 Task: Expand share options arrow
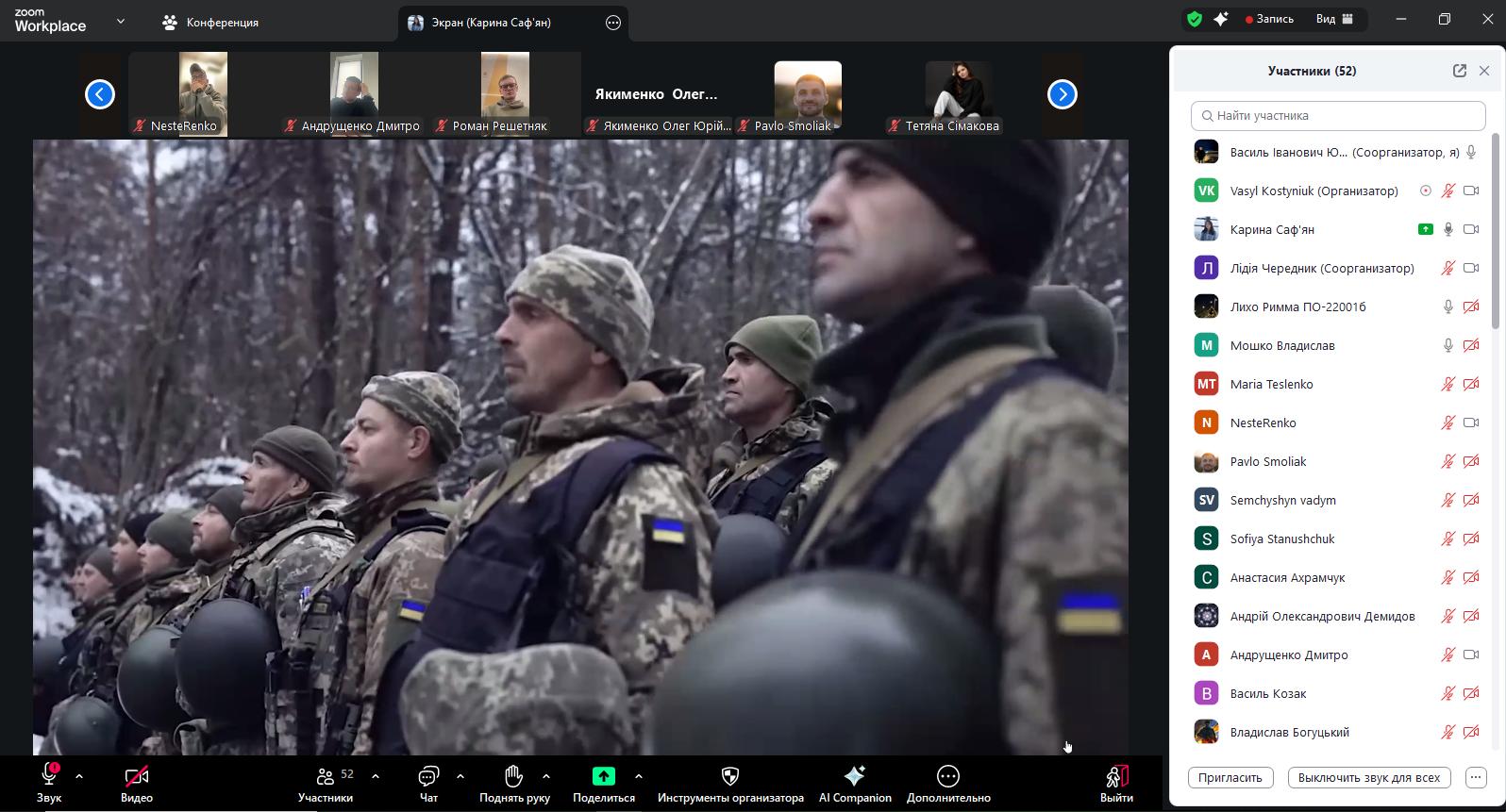coord(639,776)
